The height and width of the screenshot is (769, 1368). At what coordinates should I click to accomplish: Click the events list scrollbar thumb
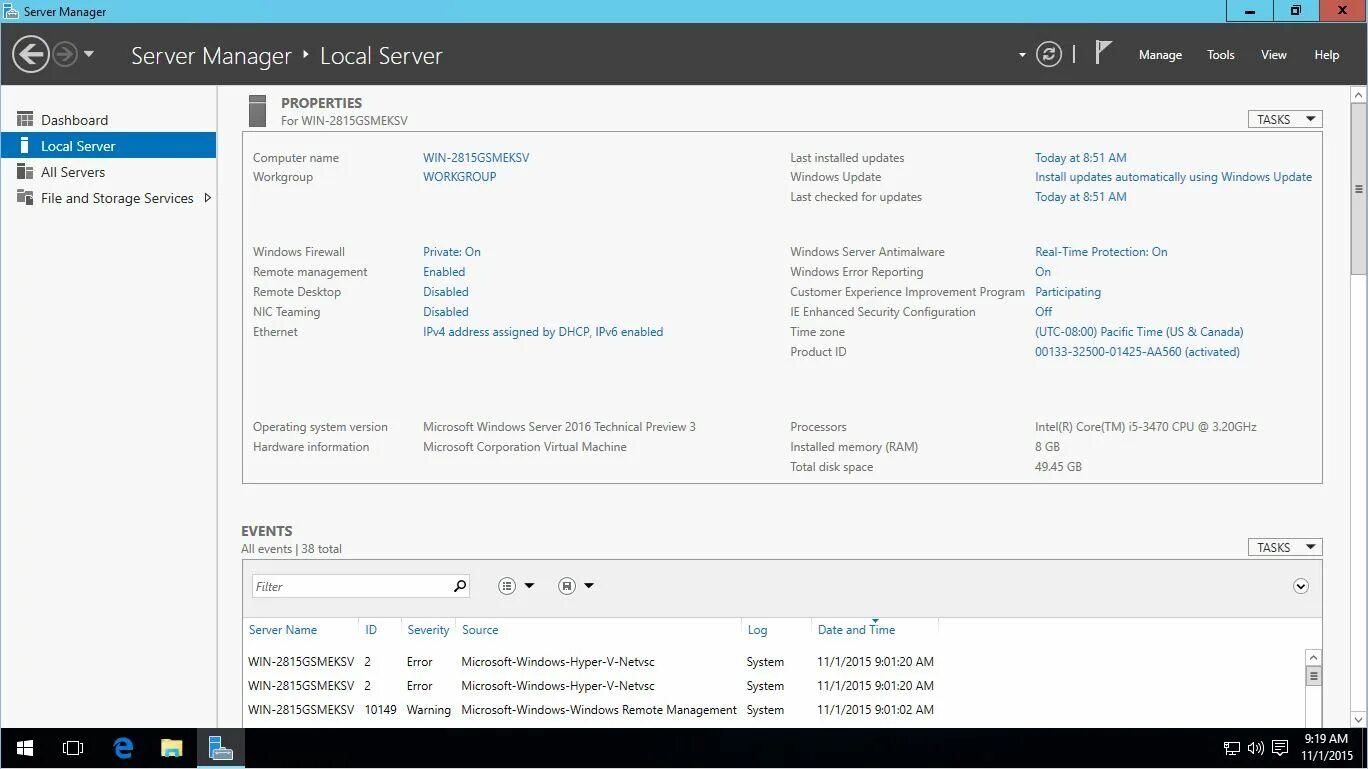[1314, 676]
